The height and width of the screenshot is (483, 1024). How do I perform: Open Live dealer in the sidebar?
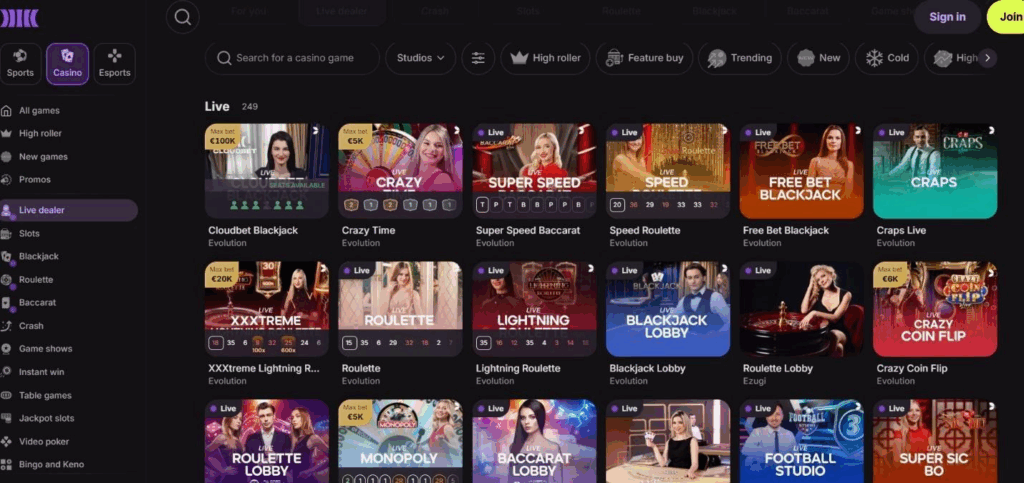click(69, 210)
